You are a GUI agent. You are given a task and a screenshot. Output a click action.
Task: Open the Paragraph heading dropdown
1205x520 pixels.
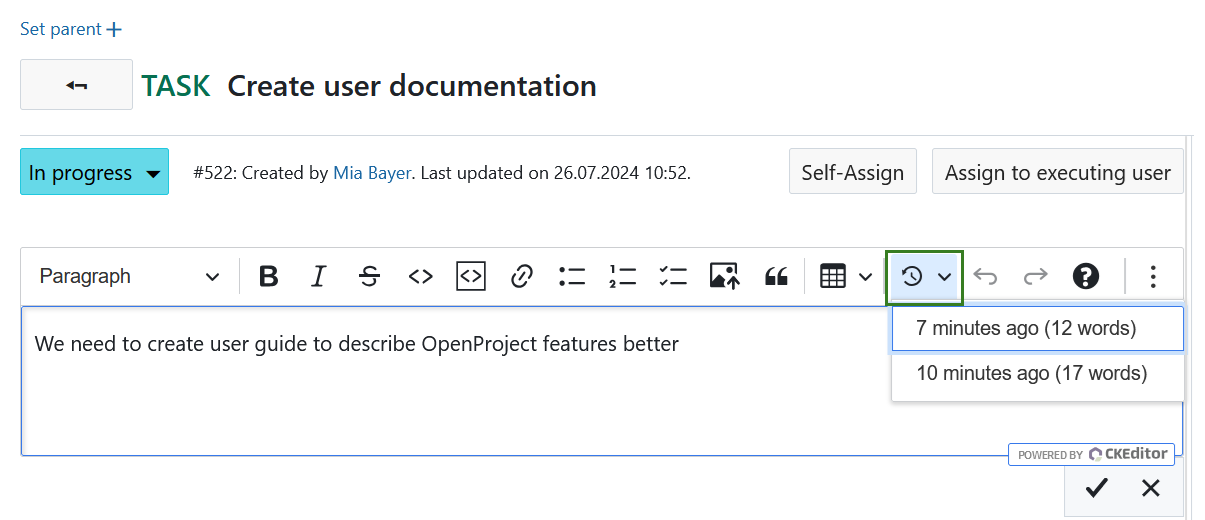point(130,277)
